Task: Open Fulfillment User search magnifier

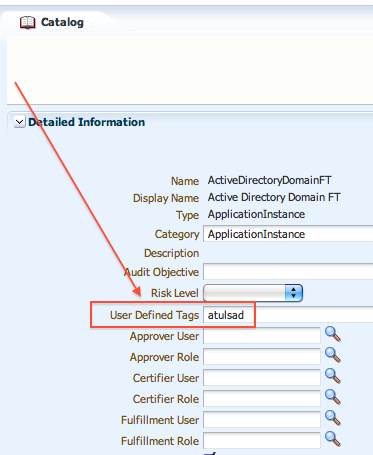Action: pos(333,418)
